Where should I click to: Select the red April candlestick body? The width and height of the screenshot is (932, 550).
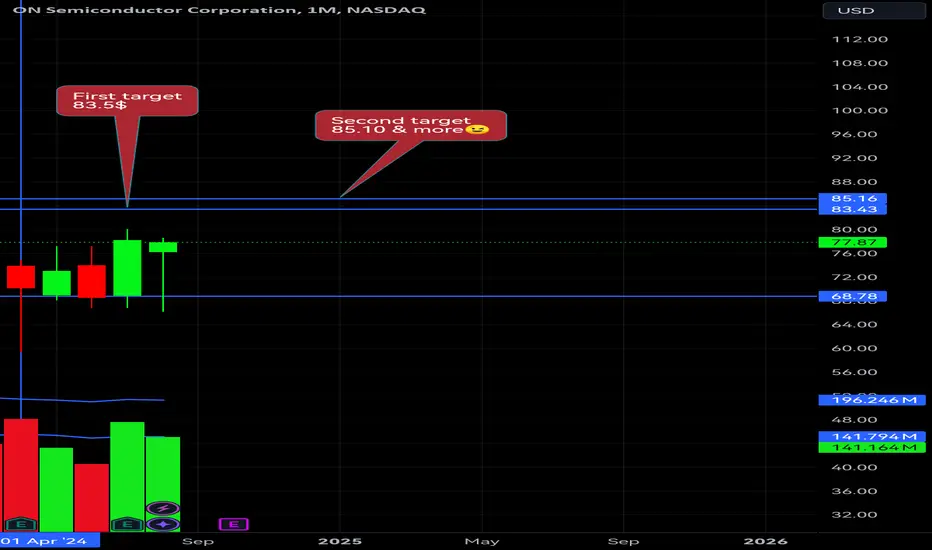coord(21,277)
